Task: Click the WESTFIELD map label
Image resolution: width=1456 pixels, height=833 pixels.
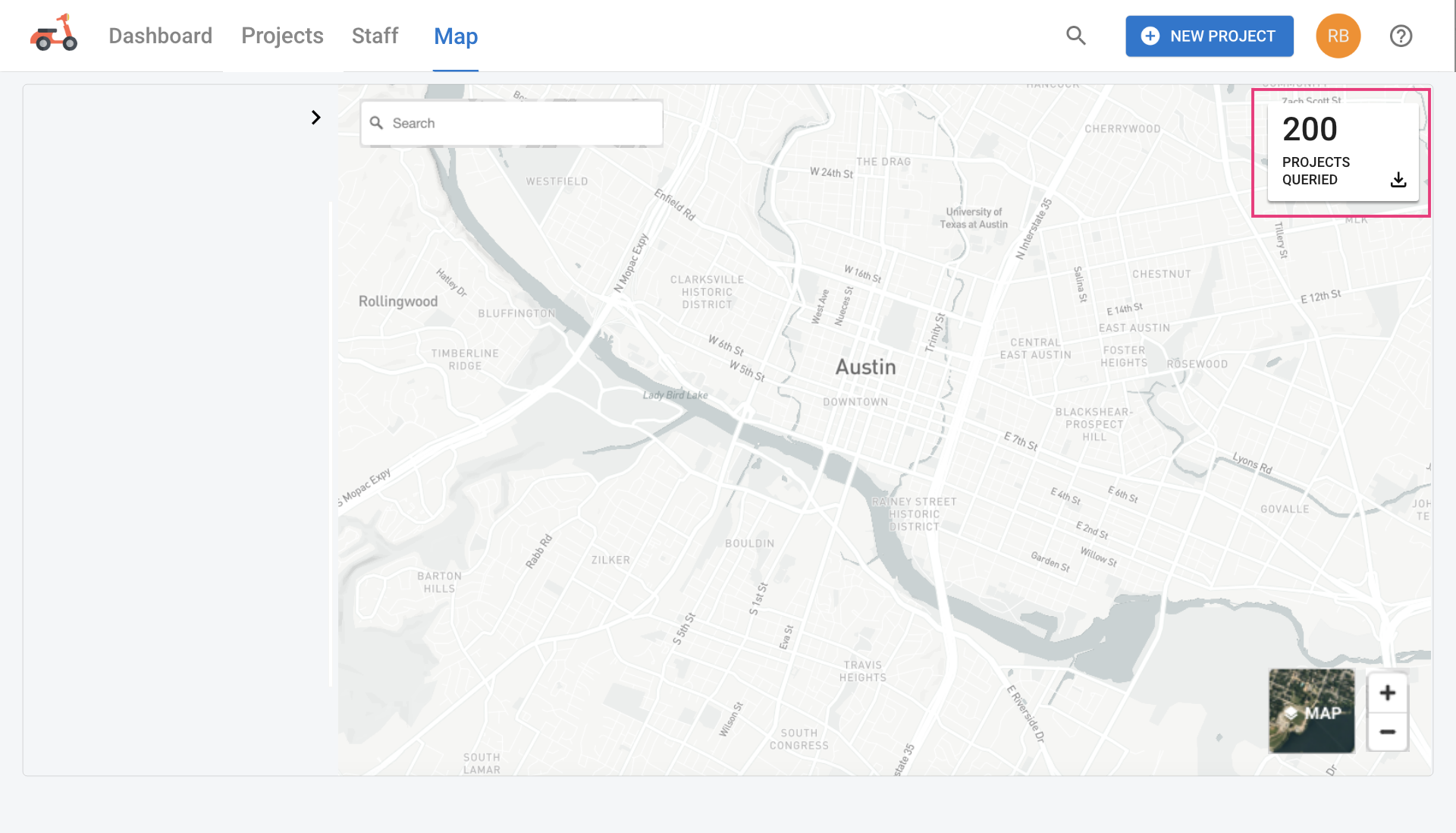Action: coord(557,181)
